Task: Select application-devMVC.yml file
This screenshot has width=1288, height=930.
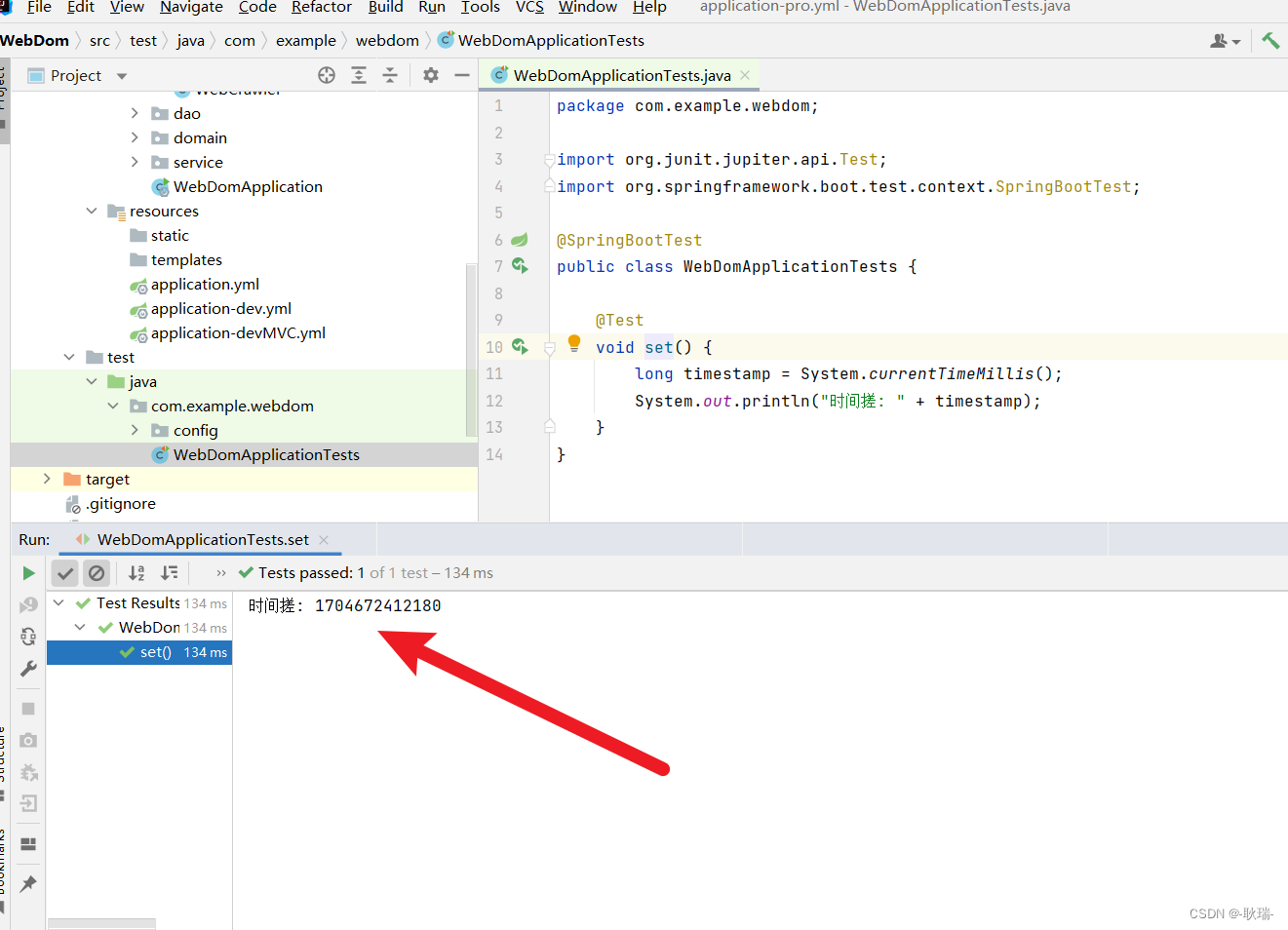Action: pos(238,332)
